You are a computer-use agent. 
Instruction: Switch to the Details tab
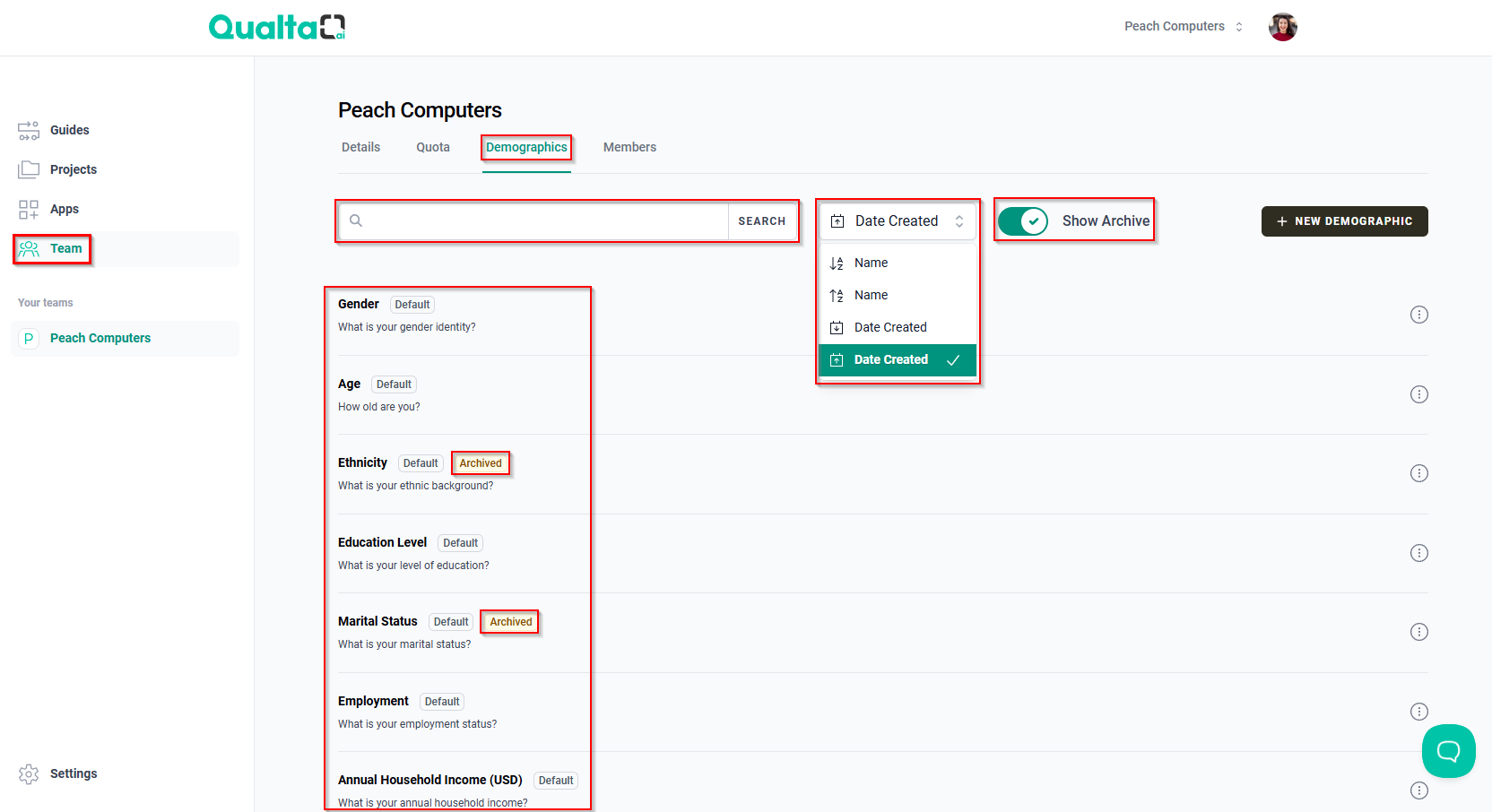[x=360, y=147]
